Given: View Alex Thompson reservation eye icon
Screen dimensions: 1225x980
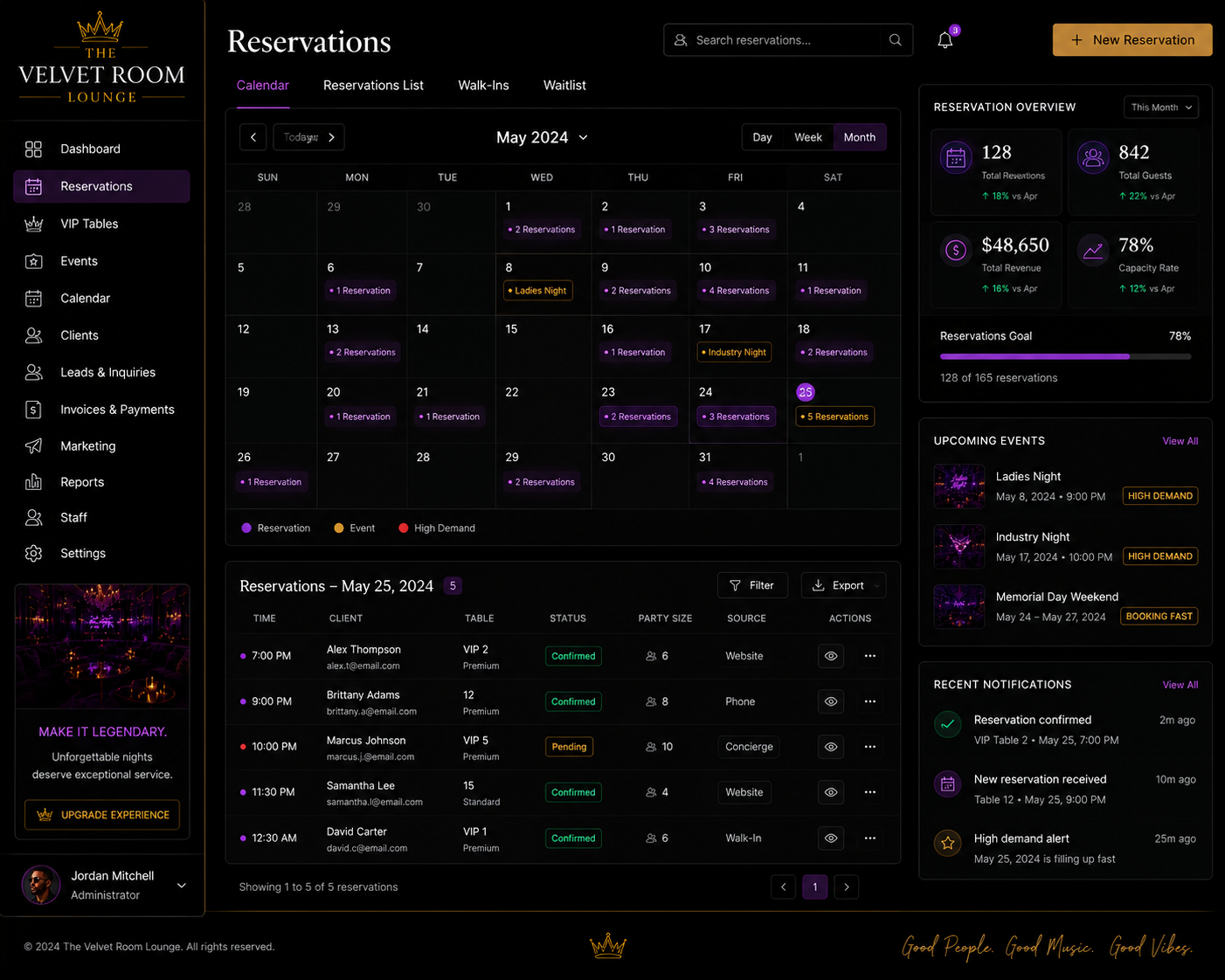Looking at the screenshot, I should (831, 656).
